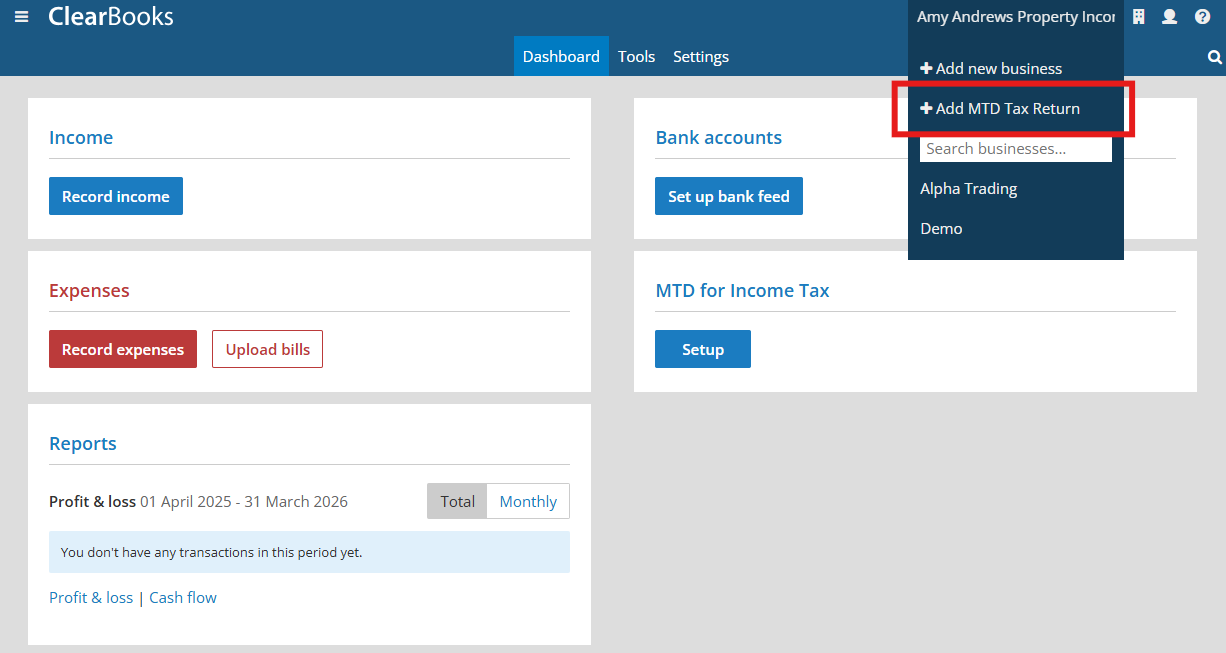Select Alpha Trading from the business list

(x=968, y=188)
